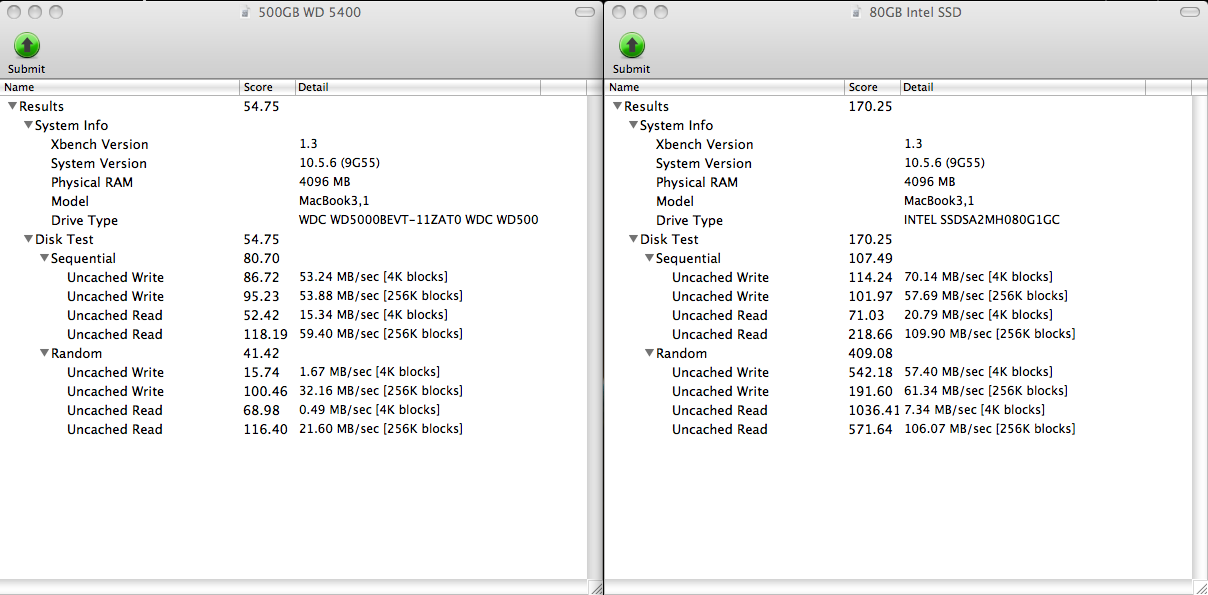The width and height of the screenshot is (1208, 595).
Task: Collapse Random group in 500GB WD 5400 window
Action: click(44, 353)
